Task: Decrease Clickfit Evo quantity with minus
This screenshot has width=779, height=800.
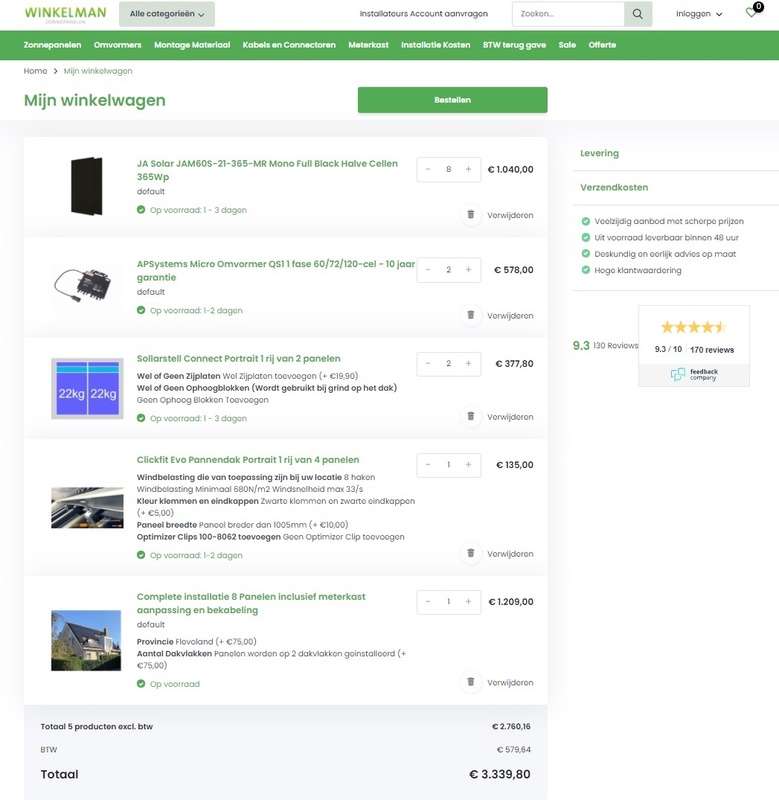Action: pyautogui.click(x=428, y=465)
